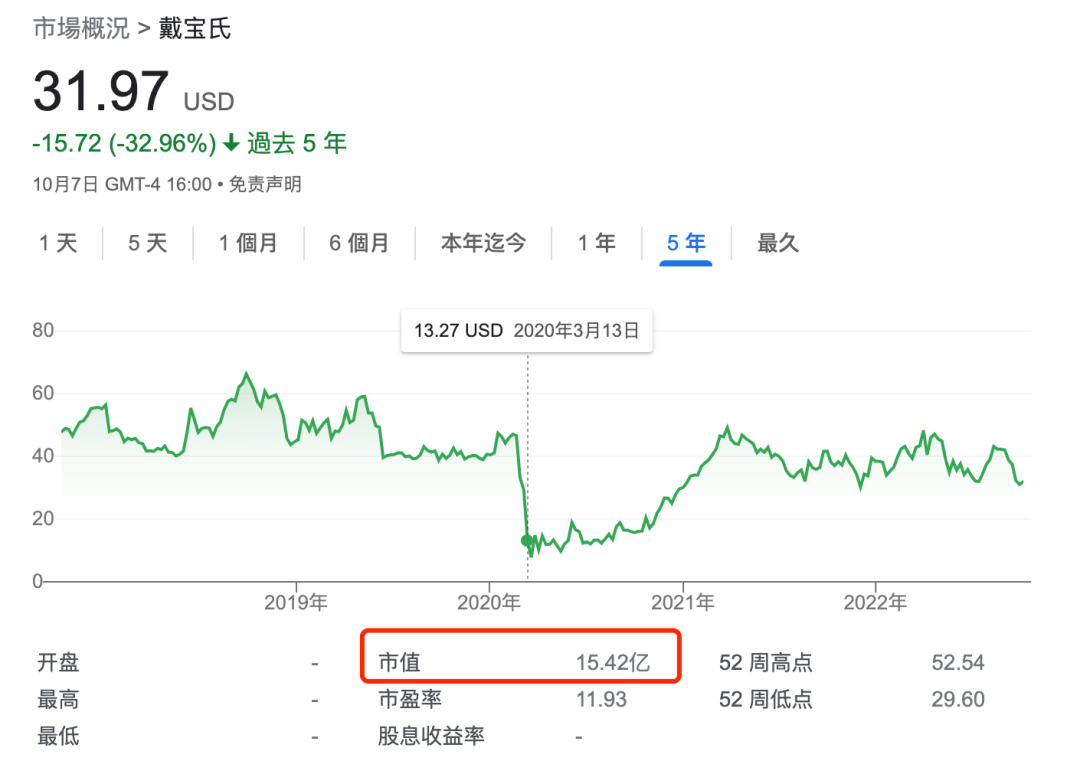Click the green data point on chart
Screen dimensions: 1080x761
tap(528, 541)
